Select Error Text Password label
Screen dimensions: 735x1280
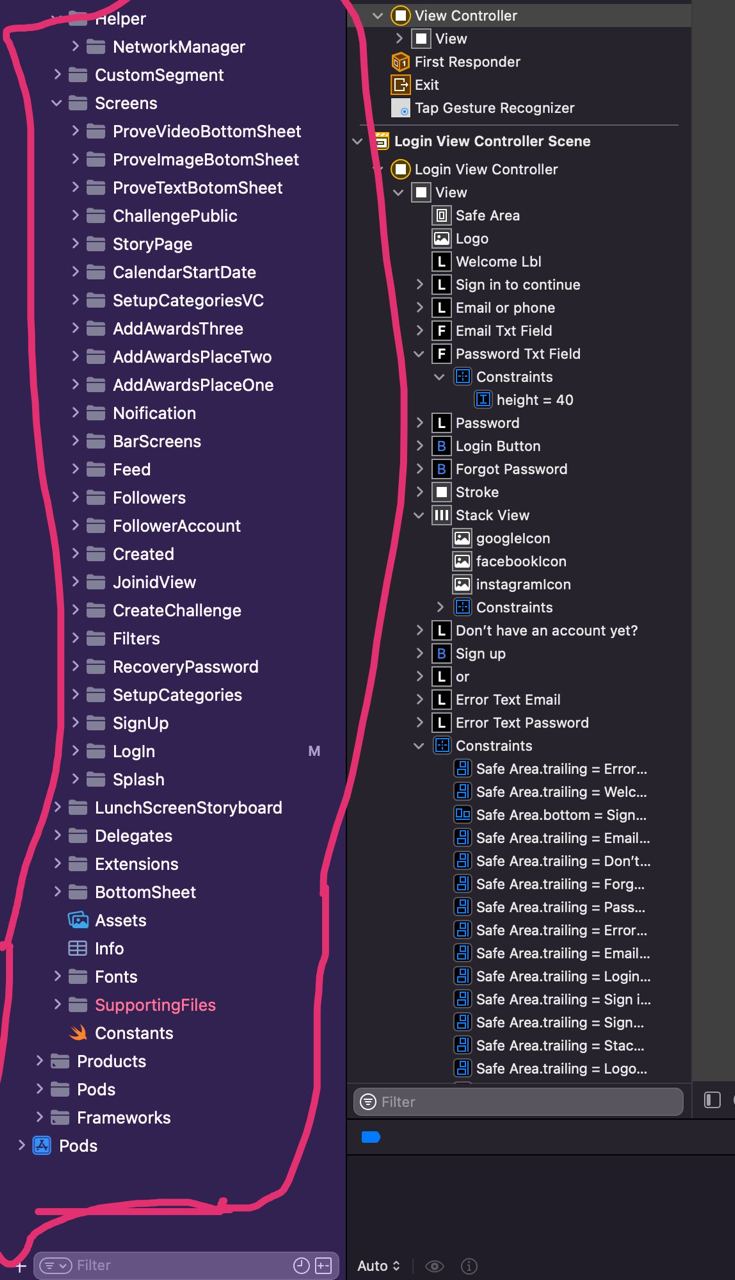[x=522, y=722]
